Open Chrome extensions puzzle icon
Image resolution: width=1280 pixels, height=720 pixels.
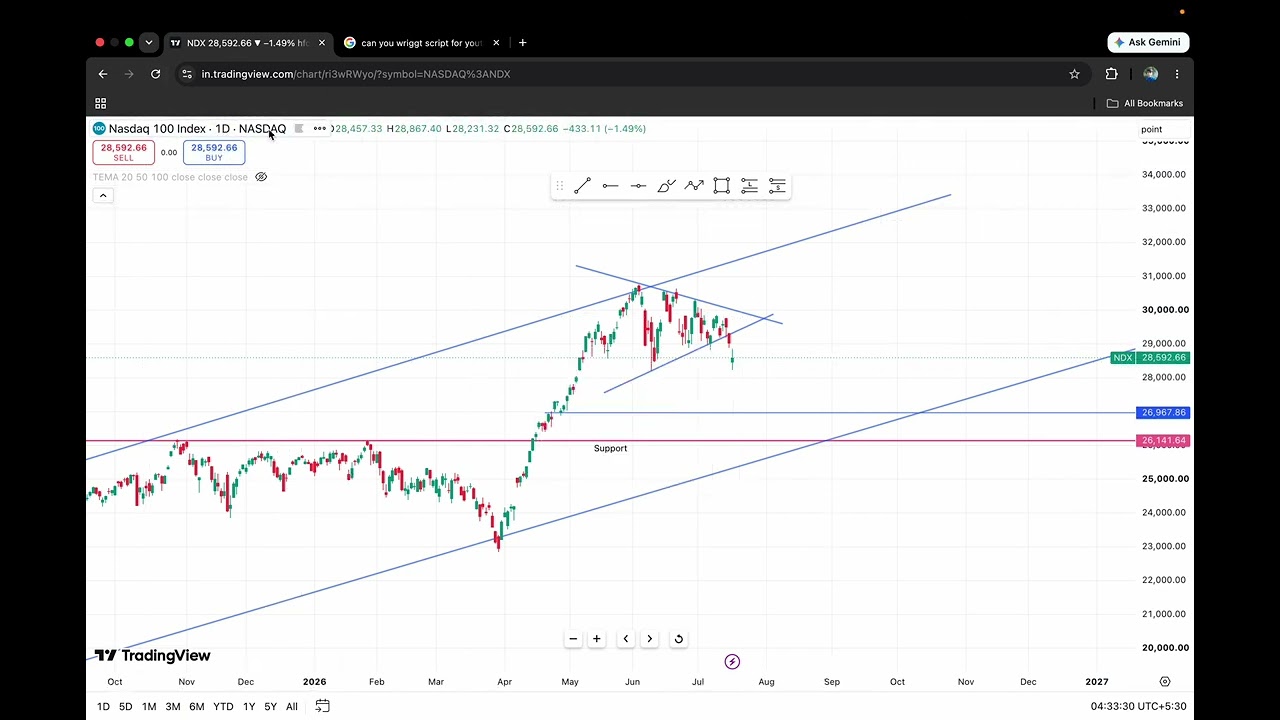pyautogui.click(x=1111, y=74)
